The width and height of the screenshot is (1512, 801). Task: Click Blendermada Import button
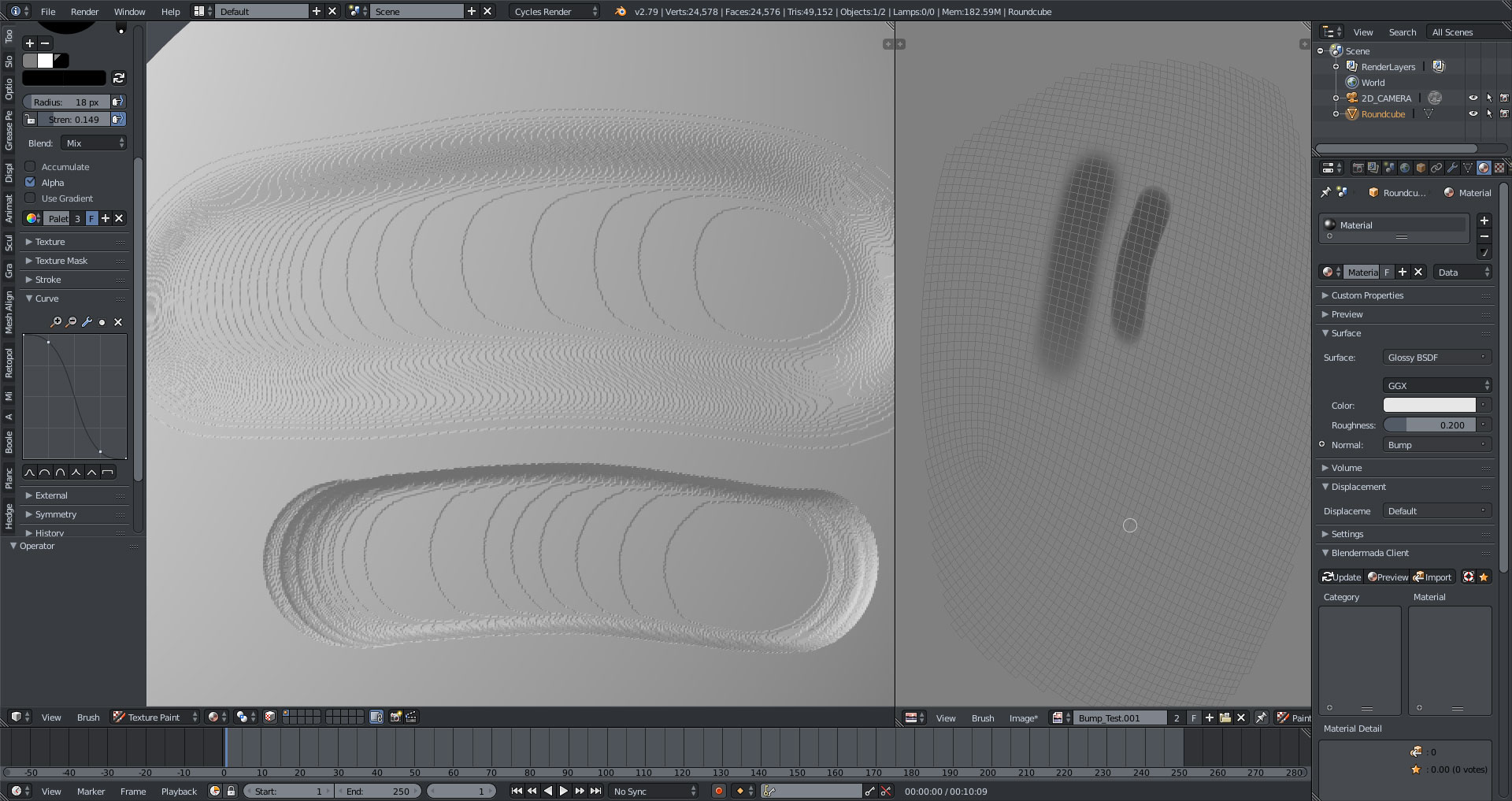1432,577
